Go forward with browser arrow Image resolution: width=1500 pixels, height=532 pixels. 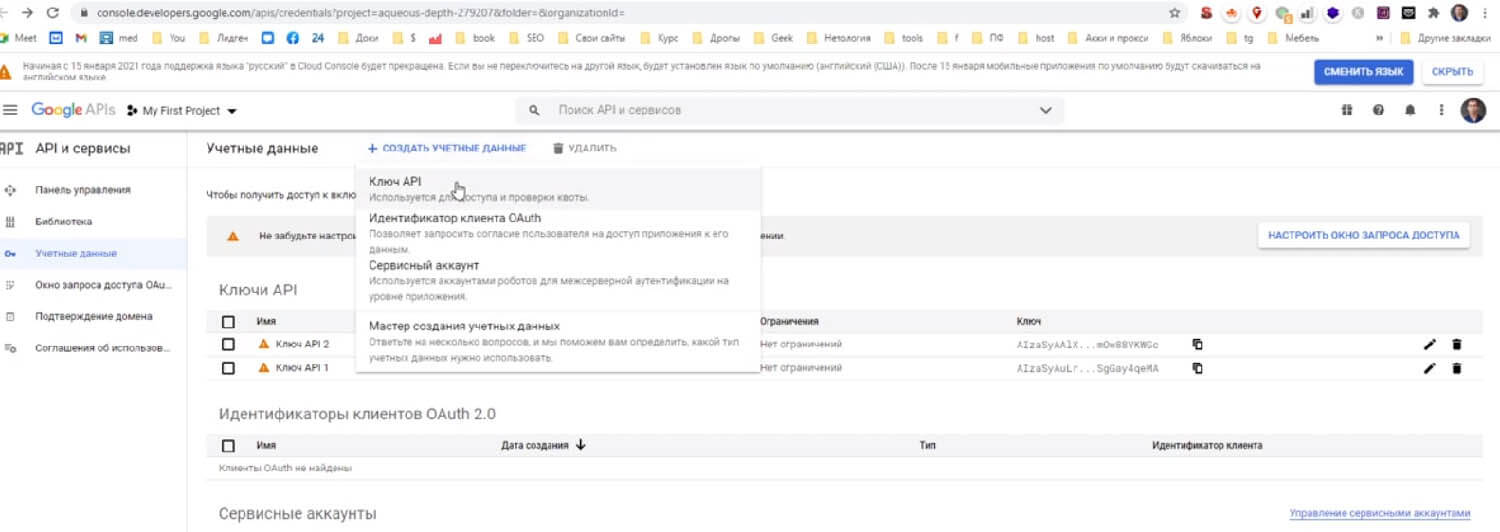(x=26, y=13)
